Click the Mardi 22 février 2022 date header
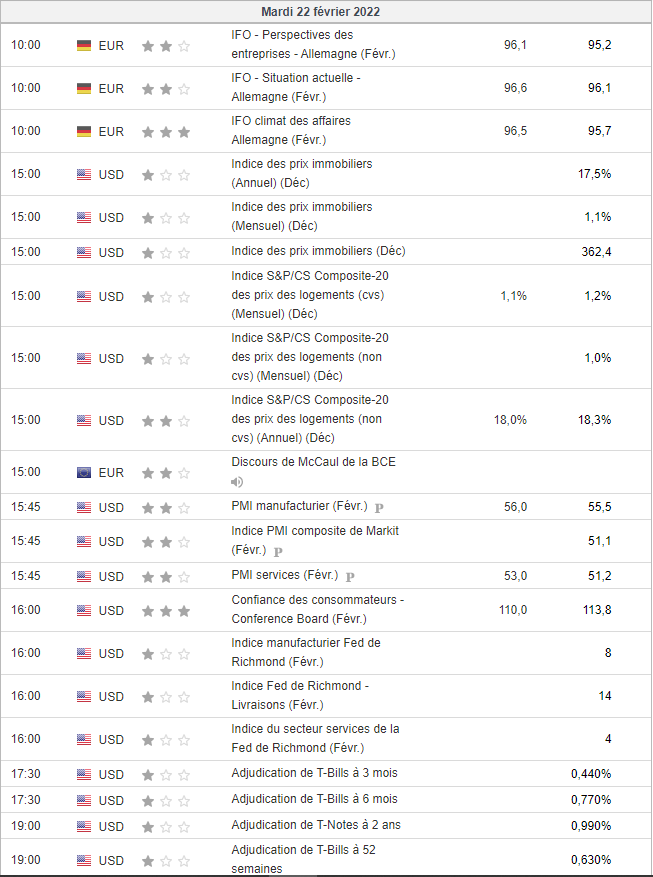Screen dimensions: 653x877 pos(320,12)
